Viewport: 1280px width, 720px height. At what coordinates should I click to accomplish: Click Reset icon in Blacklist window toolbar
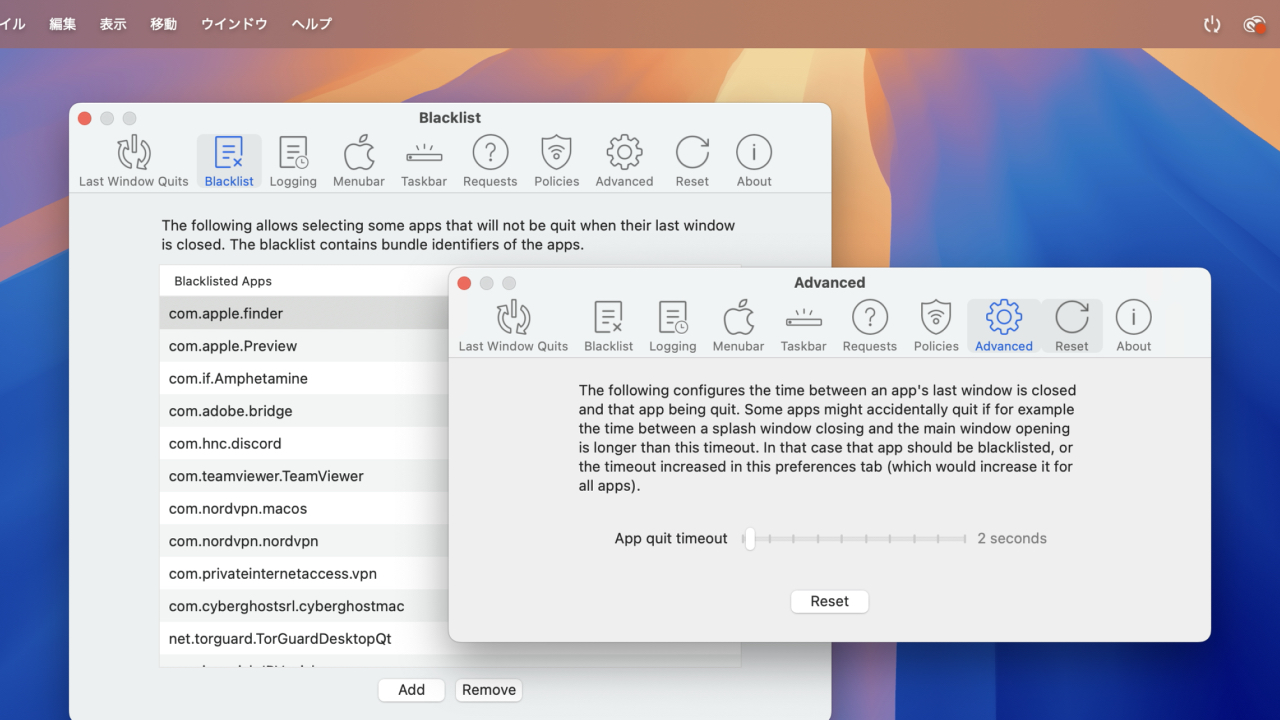click(692, 162)
